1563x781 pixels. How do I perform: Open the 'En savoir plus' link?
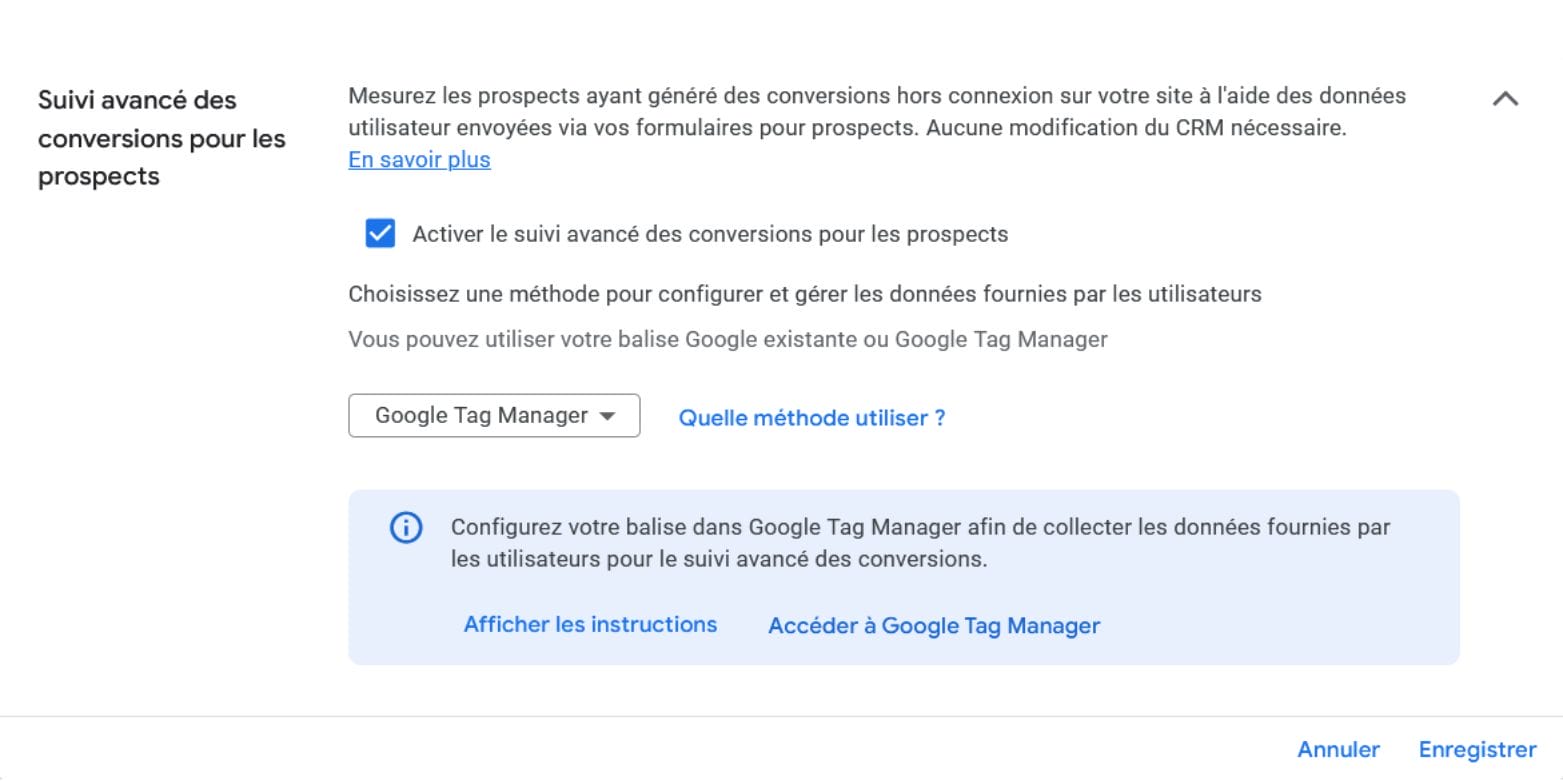coord(419,160)
